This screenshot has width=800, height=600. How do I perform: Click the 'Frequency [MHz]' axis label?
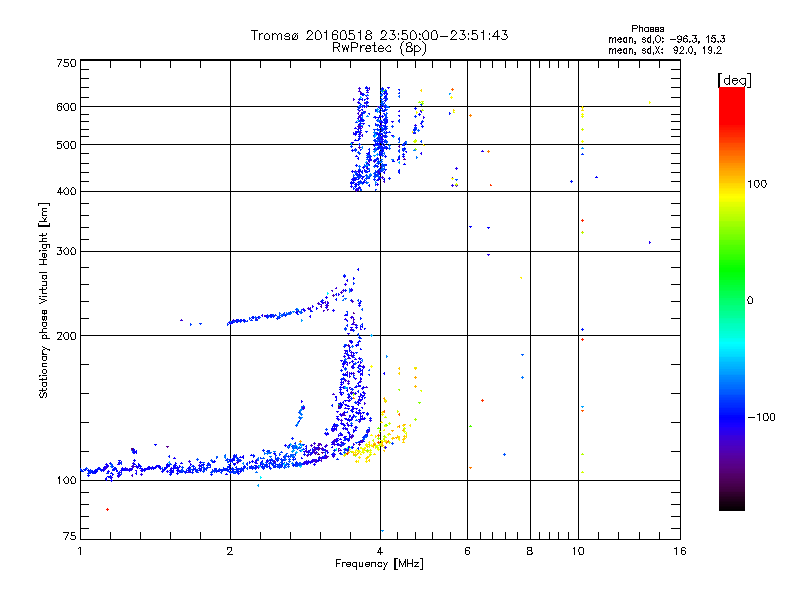click(379, 564)
